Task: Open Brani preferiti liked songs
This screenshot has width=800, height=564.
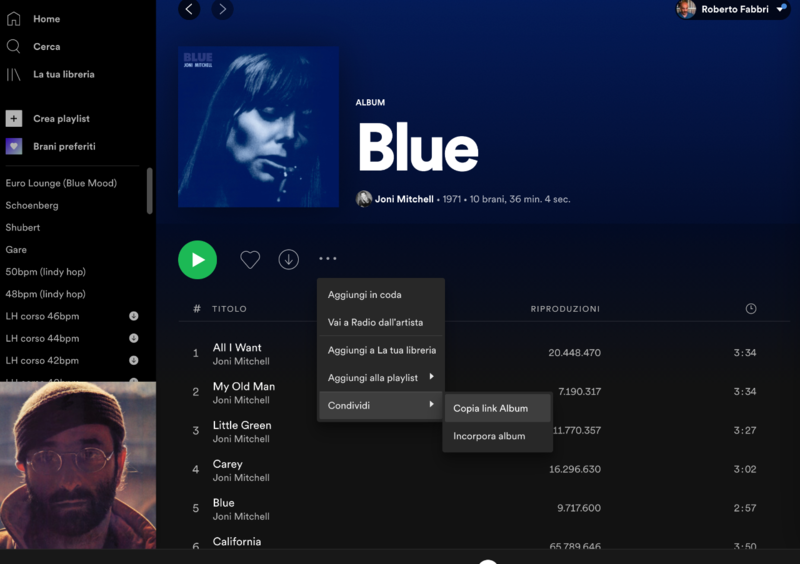Action: [x=64, y=147]
